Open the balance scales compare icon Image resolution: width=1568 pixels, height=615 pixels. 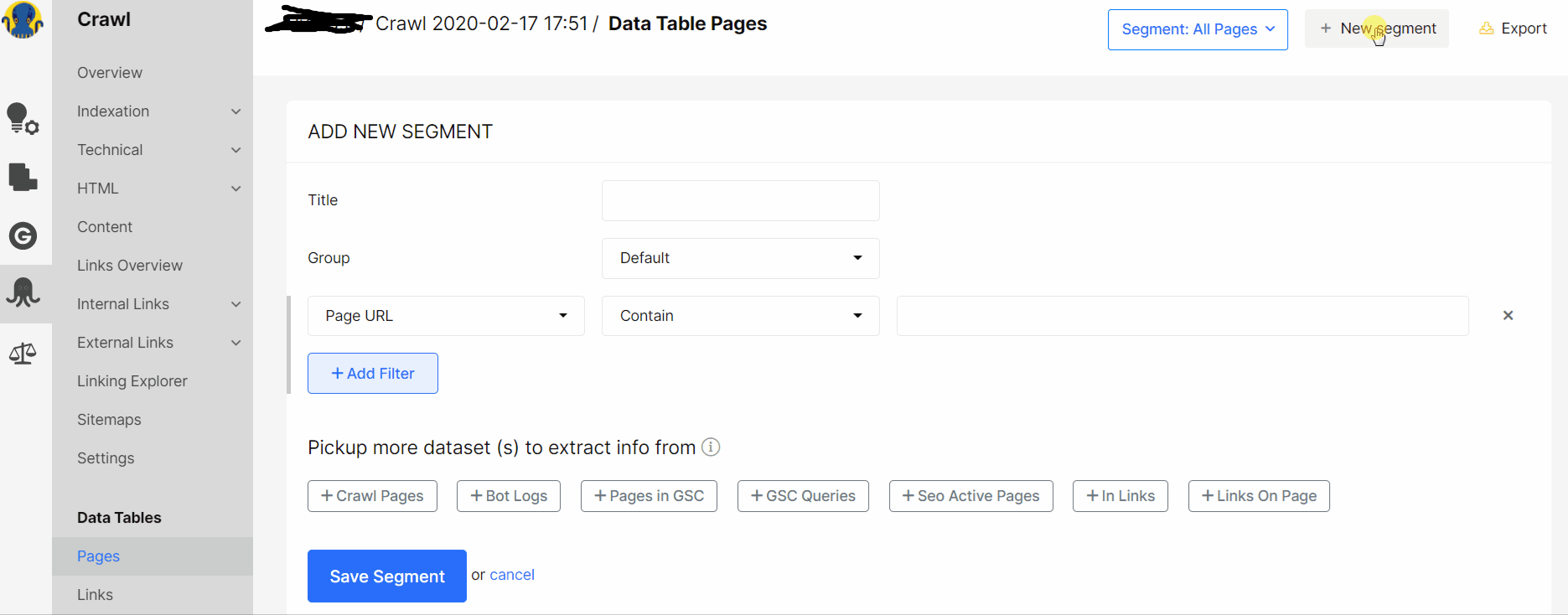pyautogui.click(x=23, y=353)
